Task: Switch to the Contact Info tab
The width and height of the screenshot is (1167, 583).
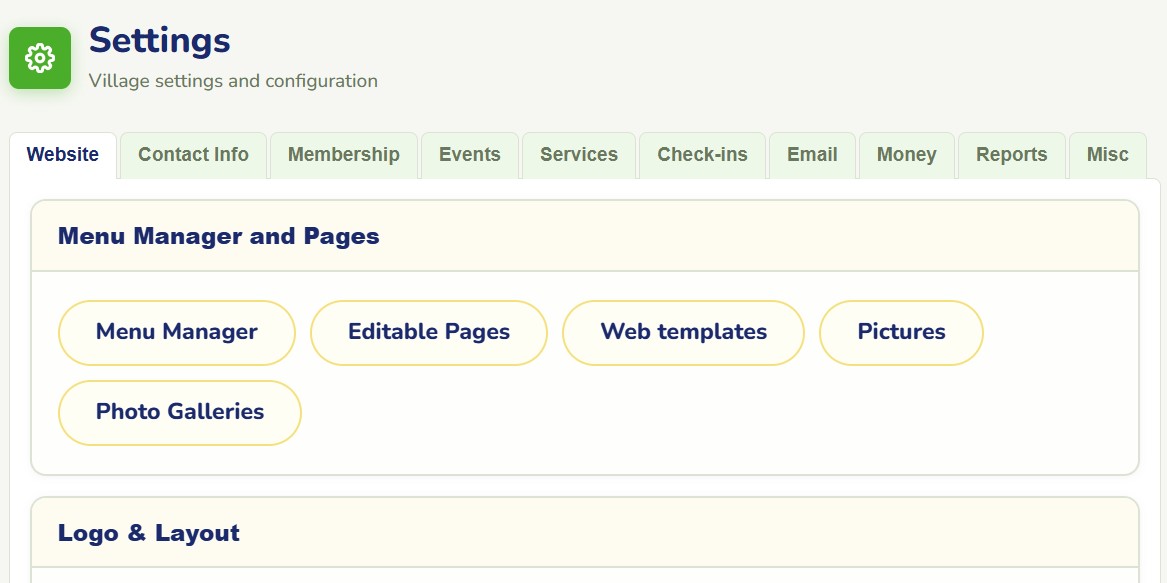Action: [194, 155]
